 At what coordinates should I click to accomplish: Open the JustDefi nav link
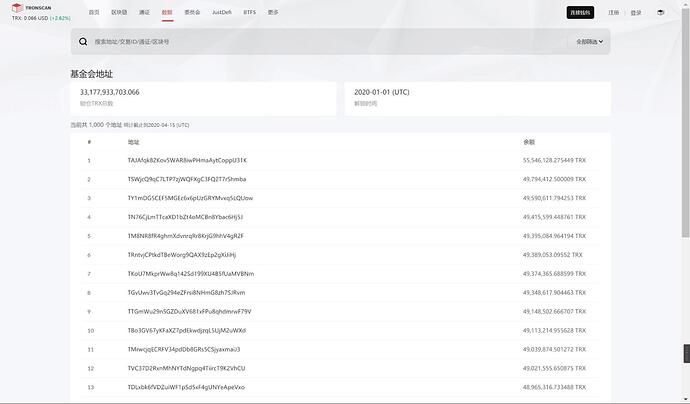point(222,12)
